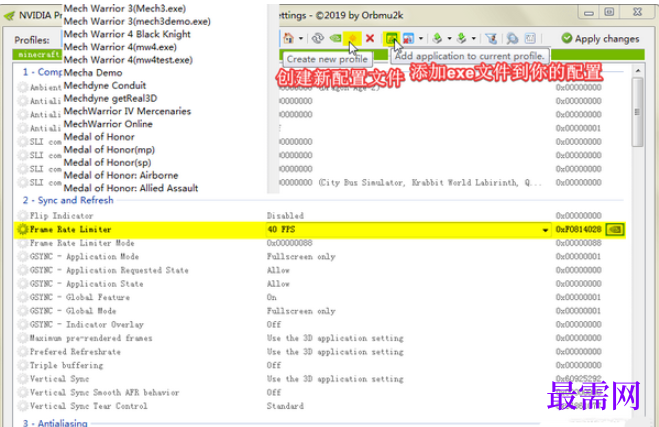This screenshot has width=659, height=427.
Task: Select the Frame Rate Limiter setting row
Action: (320, 229)
